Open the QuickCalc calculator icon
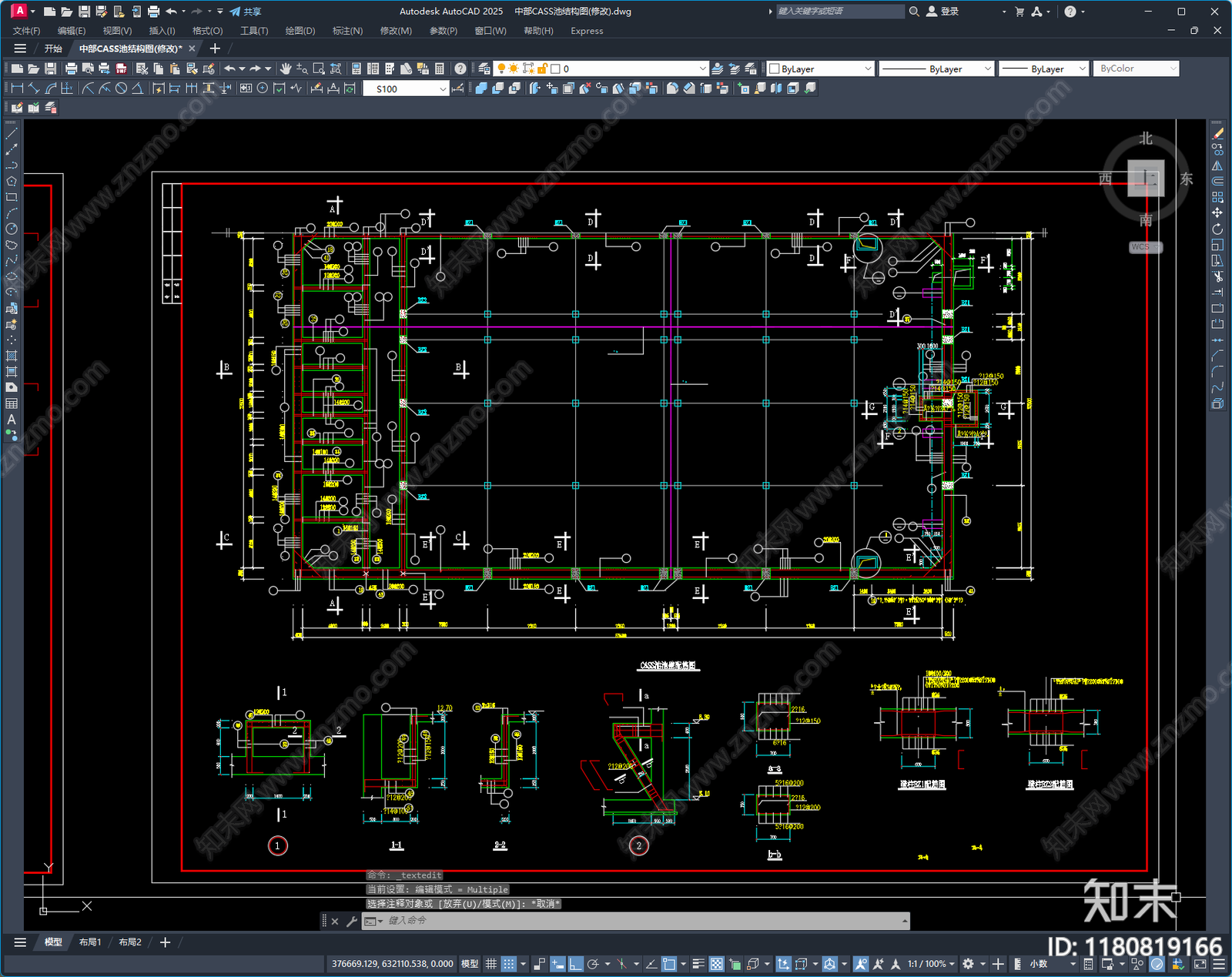This screenshot has width=1232, height=977. click(x=440, y=69)
